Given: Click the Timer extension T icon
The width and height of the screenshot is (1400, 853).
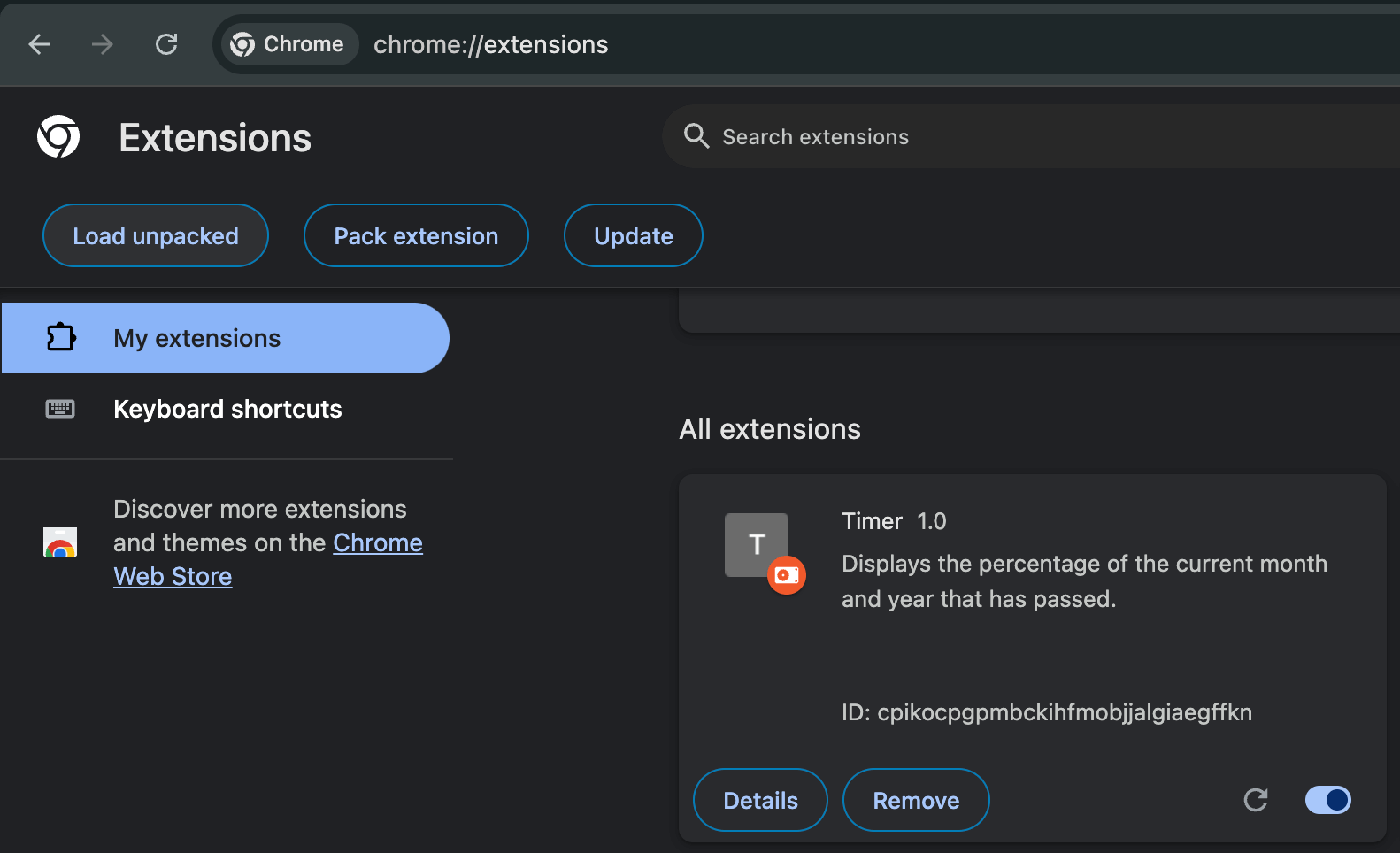Looking at the screenshot, I should pos(757,545).
